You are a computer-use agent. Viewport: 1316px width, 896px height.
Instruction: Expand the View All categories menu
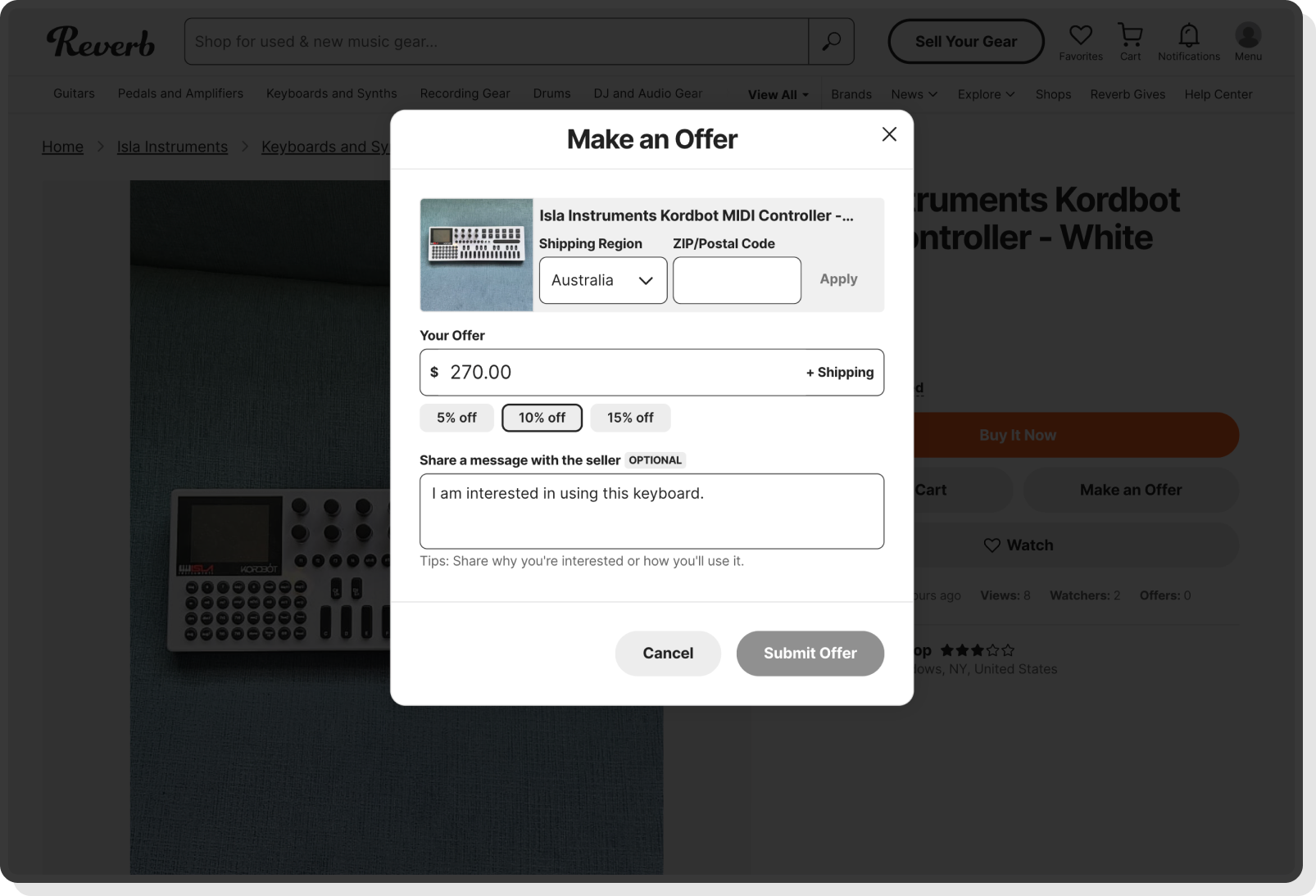(778, 95)
